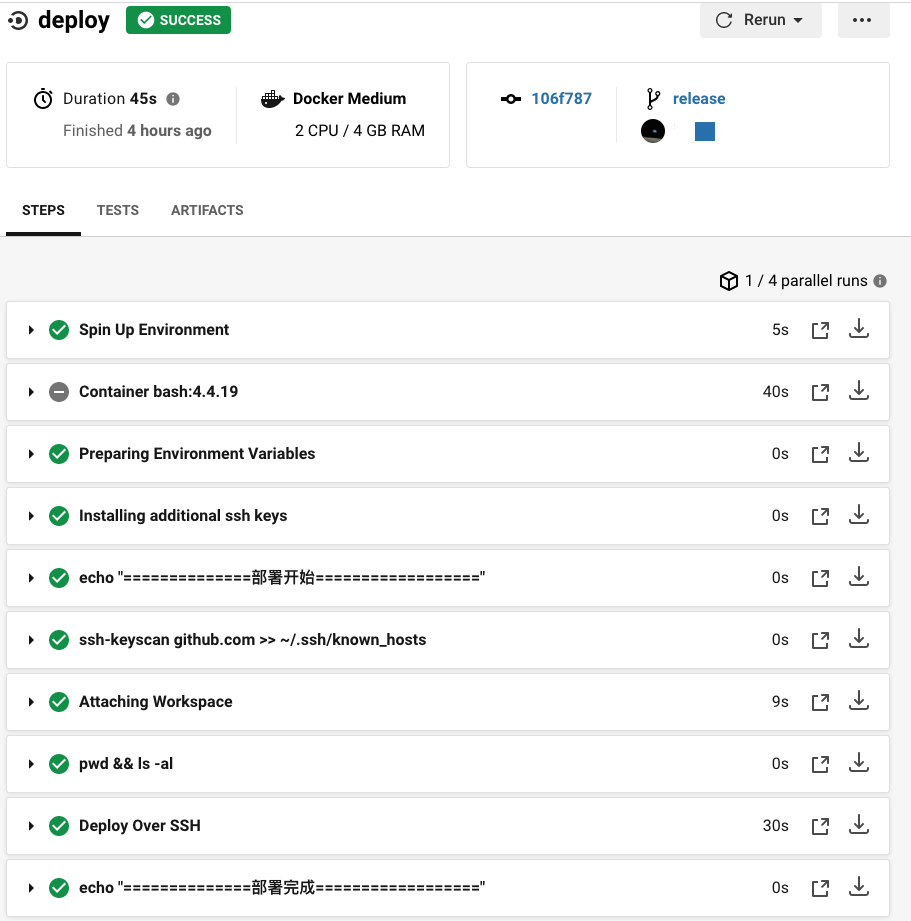
Task: Expand the Spin Up Environment step
Action: 31,330
